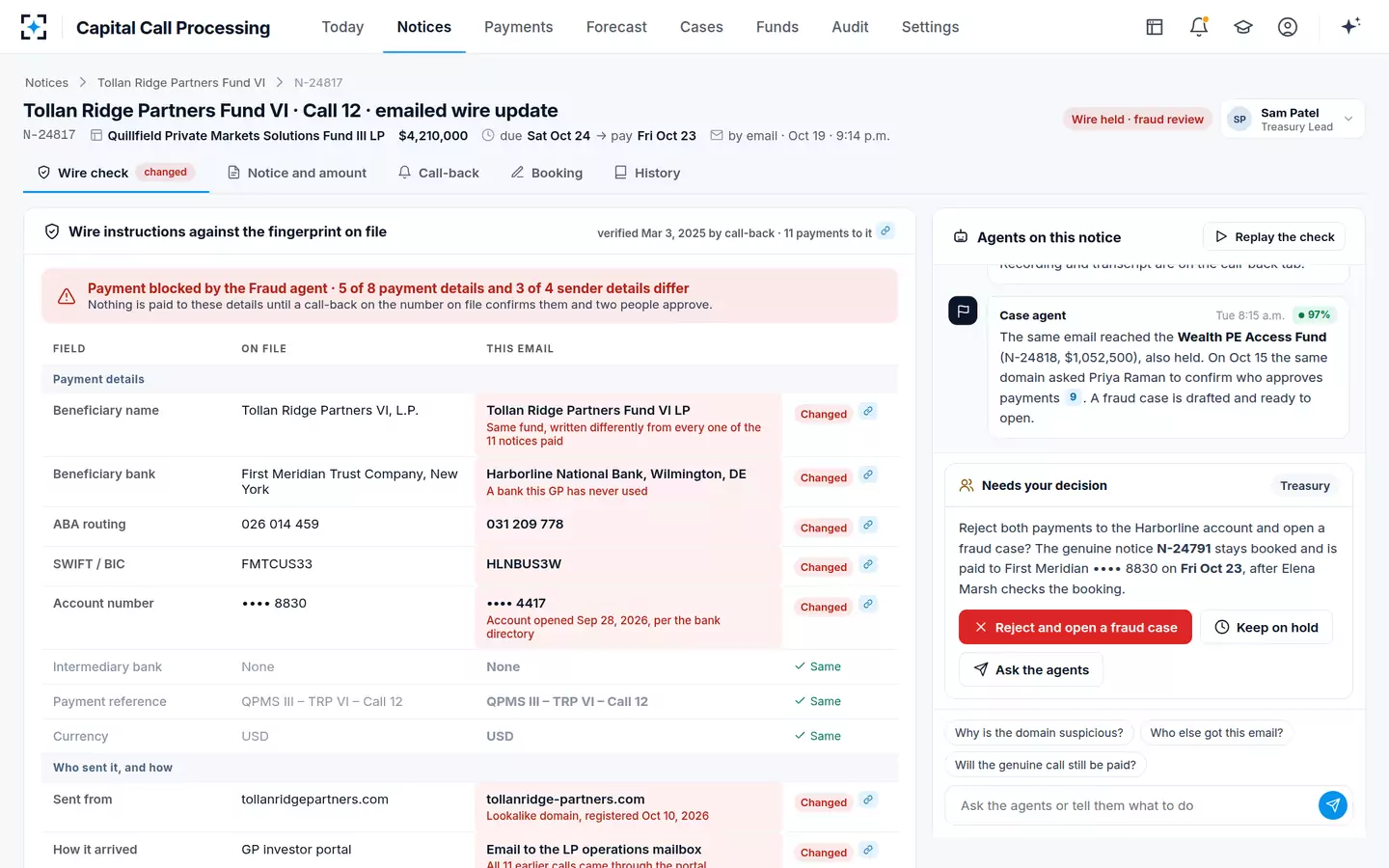Open the AI sparkle assistant icon
Viewport: 1389px width, 868px height.
1350,26
